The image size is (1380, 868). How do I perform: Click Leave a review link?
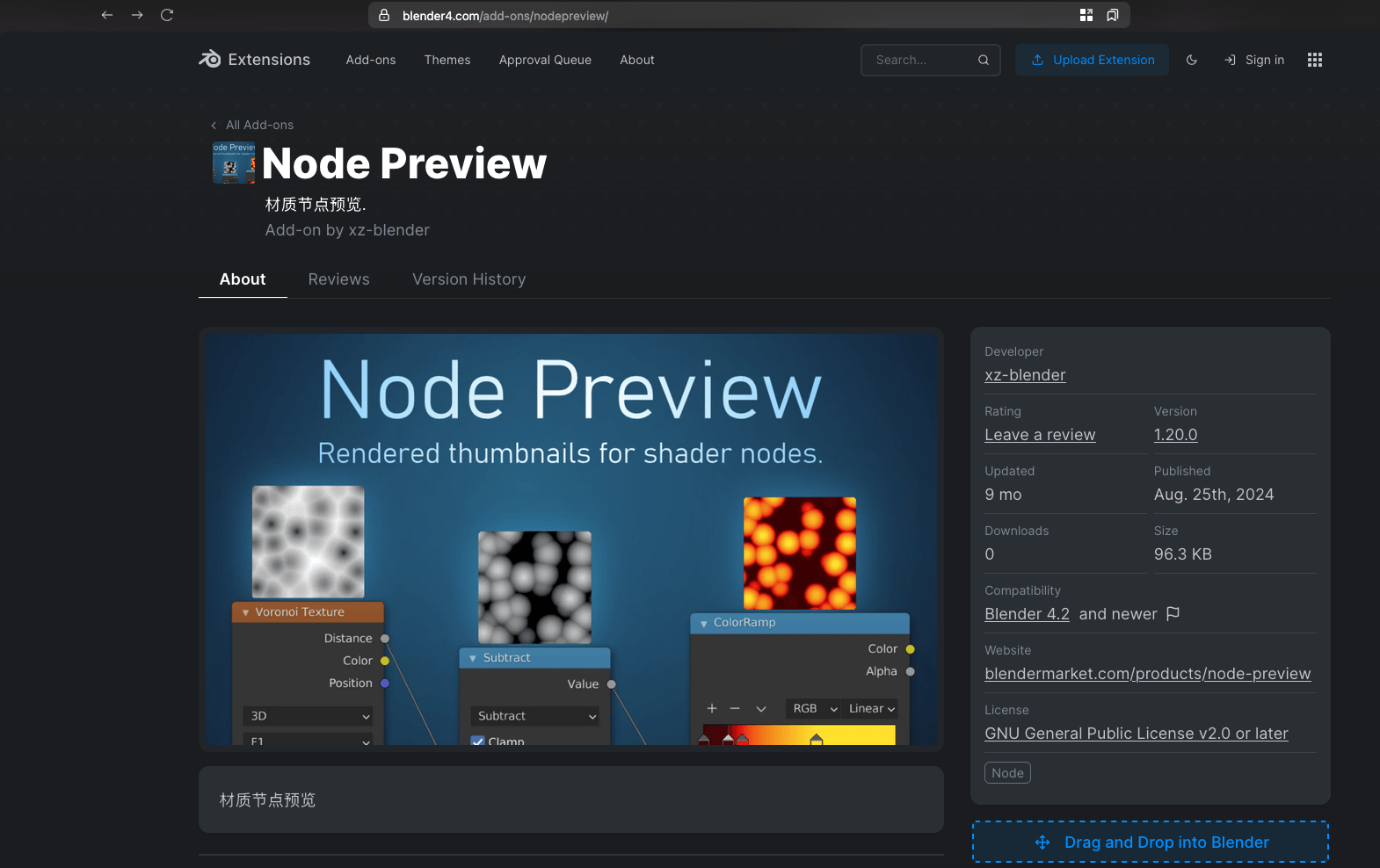coord(1040,435)
